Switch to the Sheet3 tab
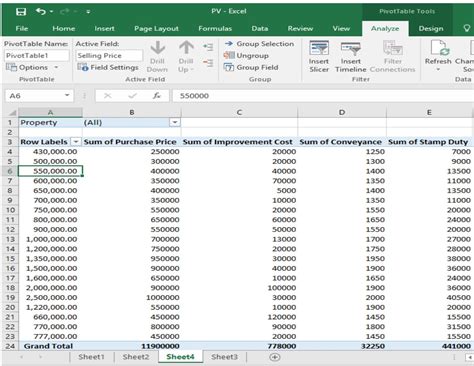 click(224, 357)
